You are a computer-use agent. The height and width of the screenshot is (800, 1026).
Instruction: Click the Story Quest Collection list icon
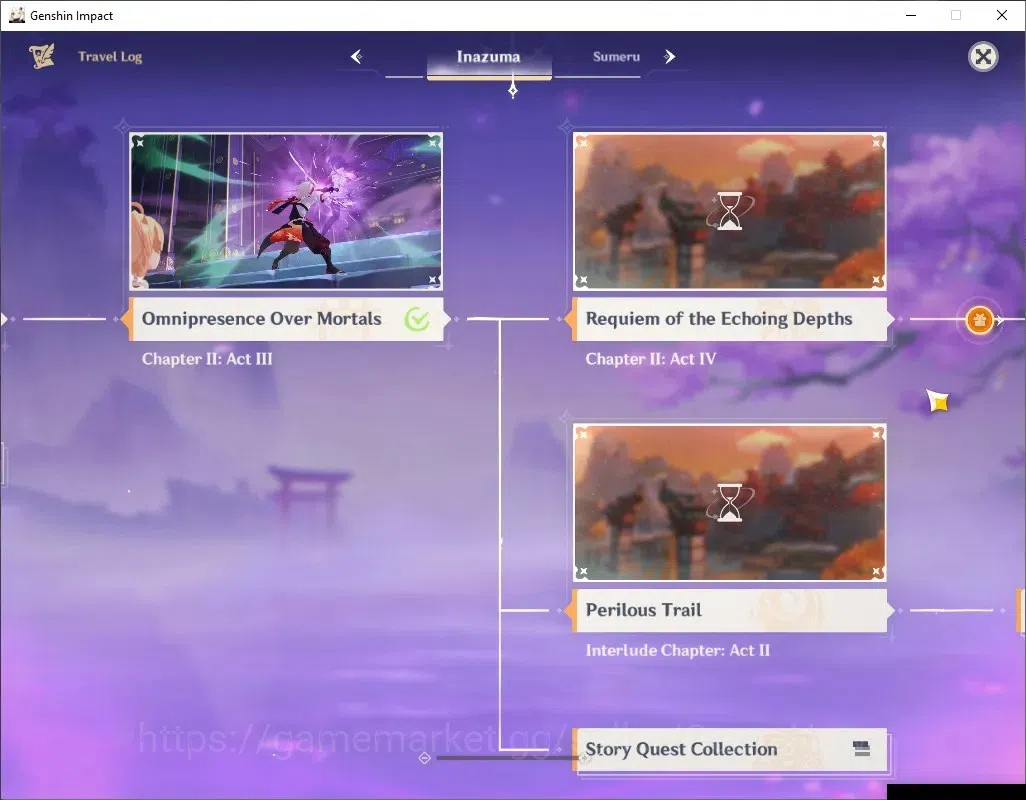coord(862,749)
